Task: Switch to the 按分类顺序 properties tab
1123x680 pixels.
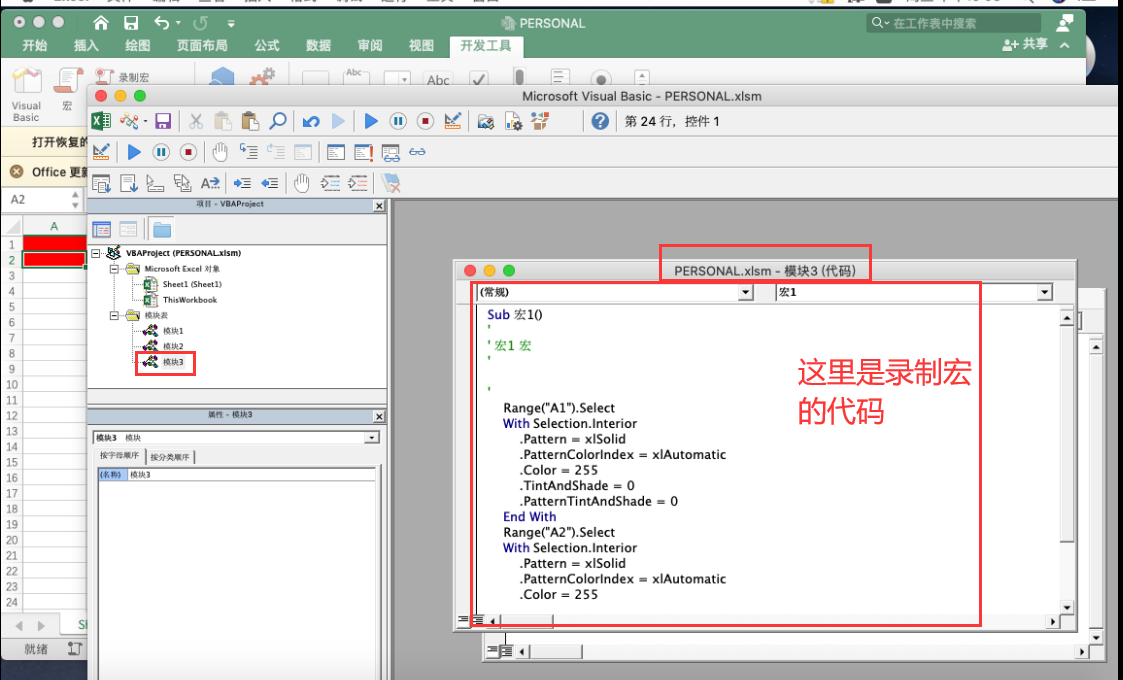Action: [x=170, y=456]
